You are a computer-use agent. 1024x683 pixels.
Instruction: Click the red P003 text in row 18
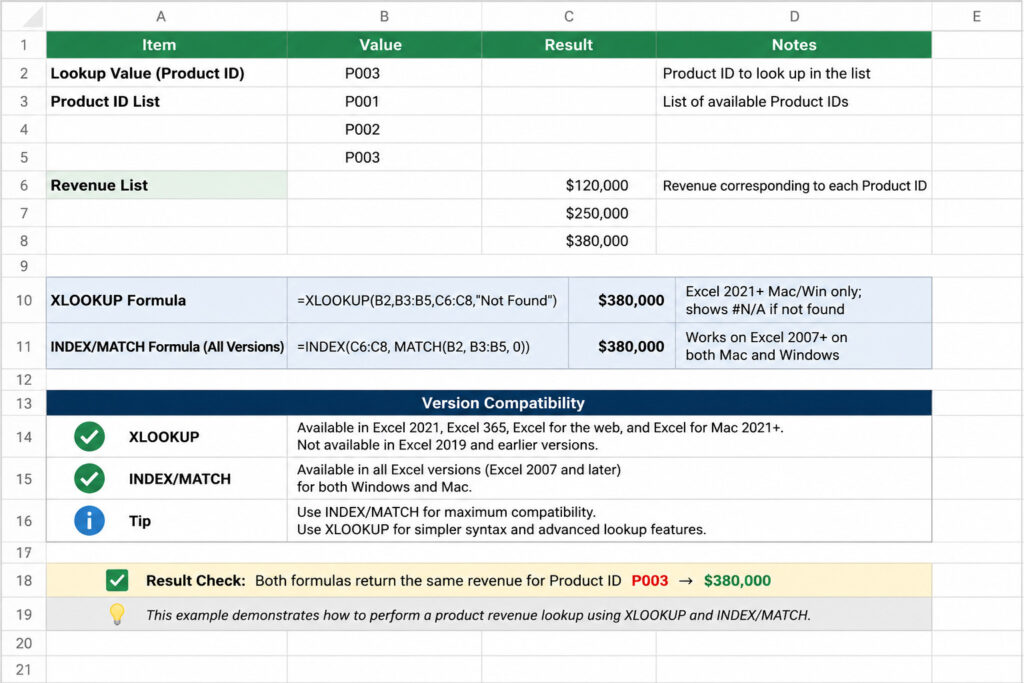(x=650, y=580)
